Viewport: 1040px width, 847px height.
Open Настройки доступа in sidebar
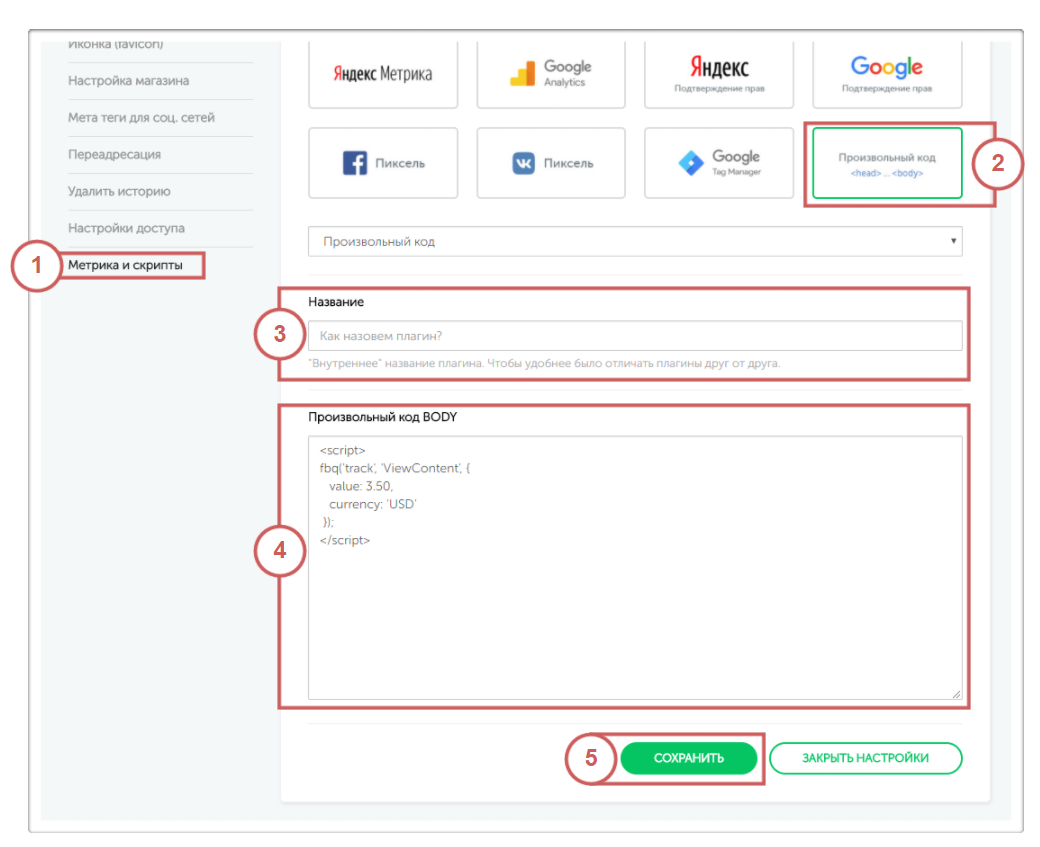click(x=126, y=228)
